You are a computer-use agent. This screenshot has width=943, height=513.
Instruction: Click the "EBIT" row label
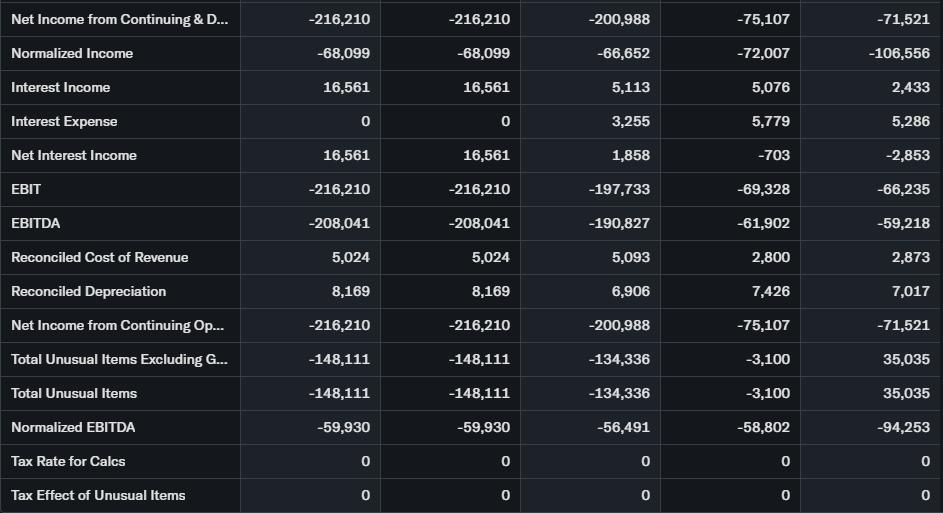26,190
